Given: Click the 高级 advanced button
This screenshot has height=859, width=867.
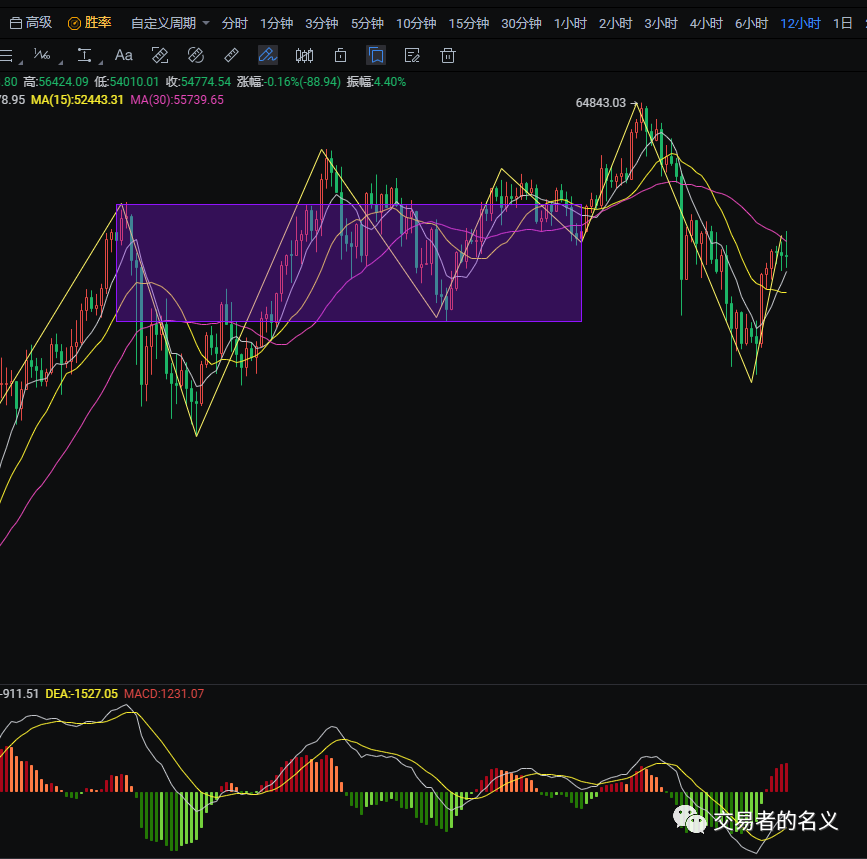Looking at the screenshot, I should (32, 23).
